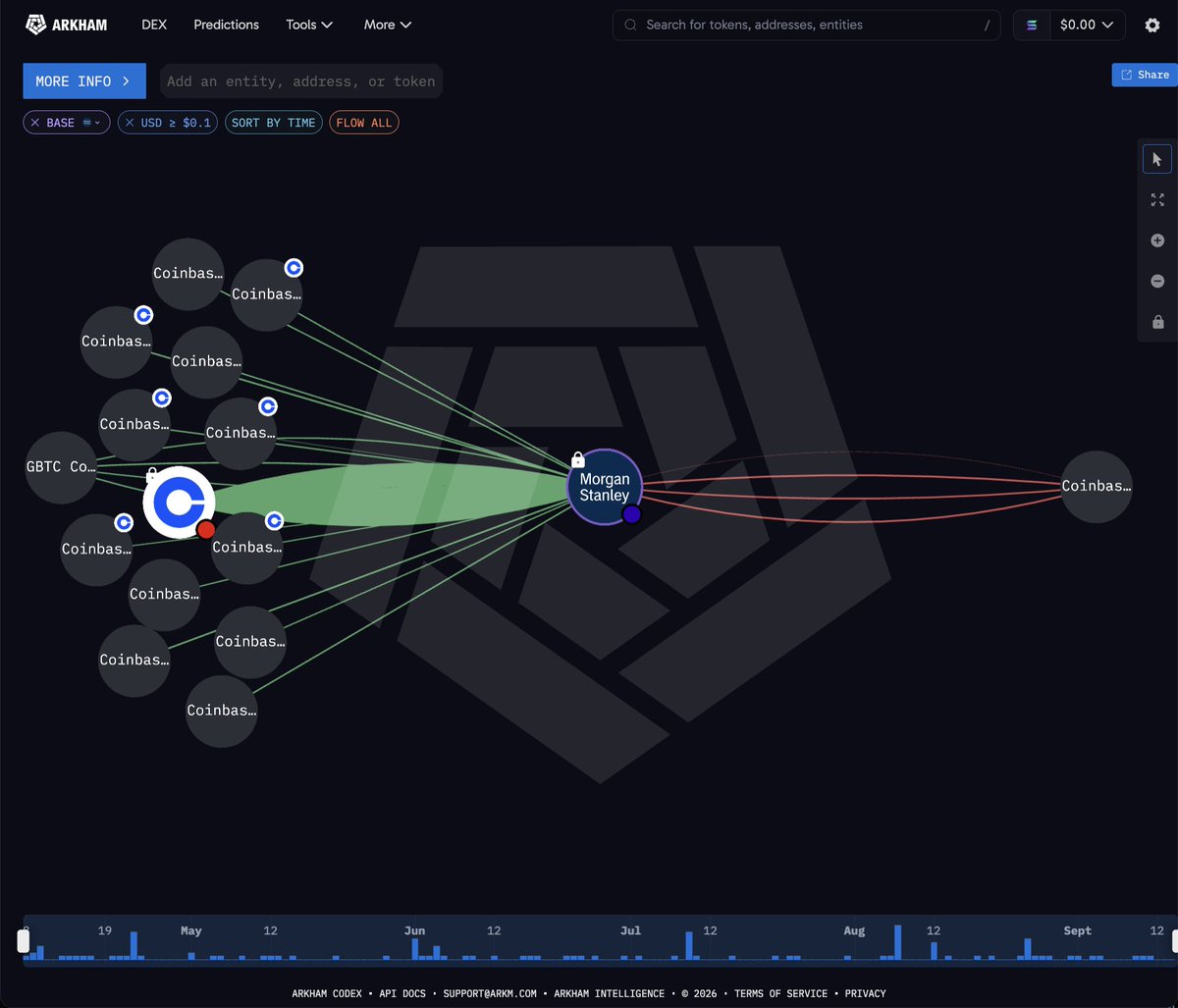Open the $0.00 balance dropdown

[1088, 26]
